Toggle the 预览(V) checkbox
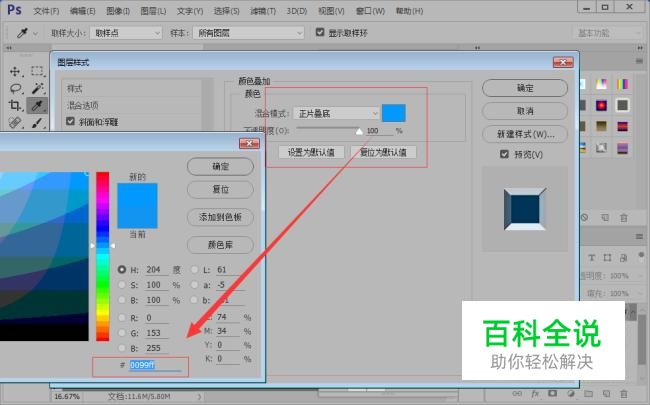The image size is (650, 405). coord(504,154)
